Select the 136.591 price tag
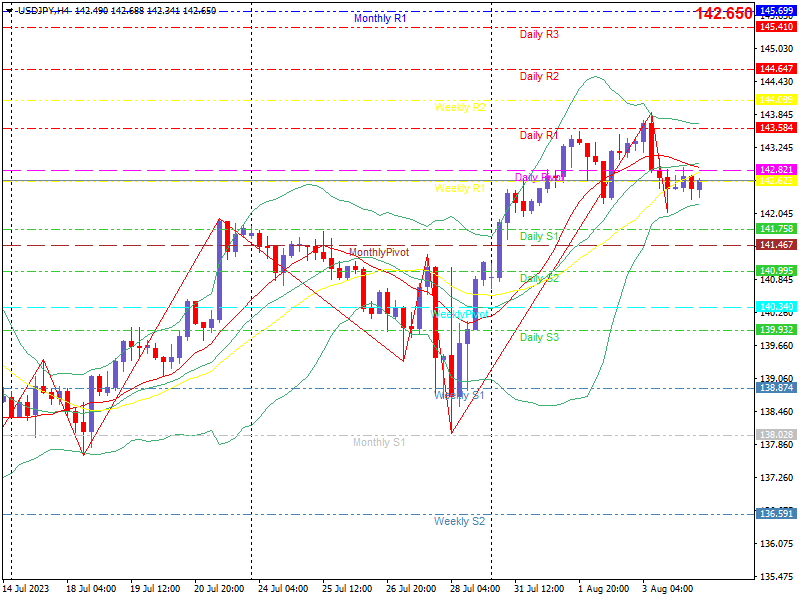Viewport: 800px width, 600px height. point(777,514)
